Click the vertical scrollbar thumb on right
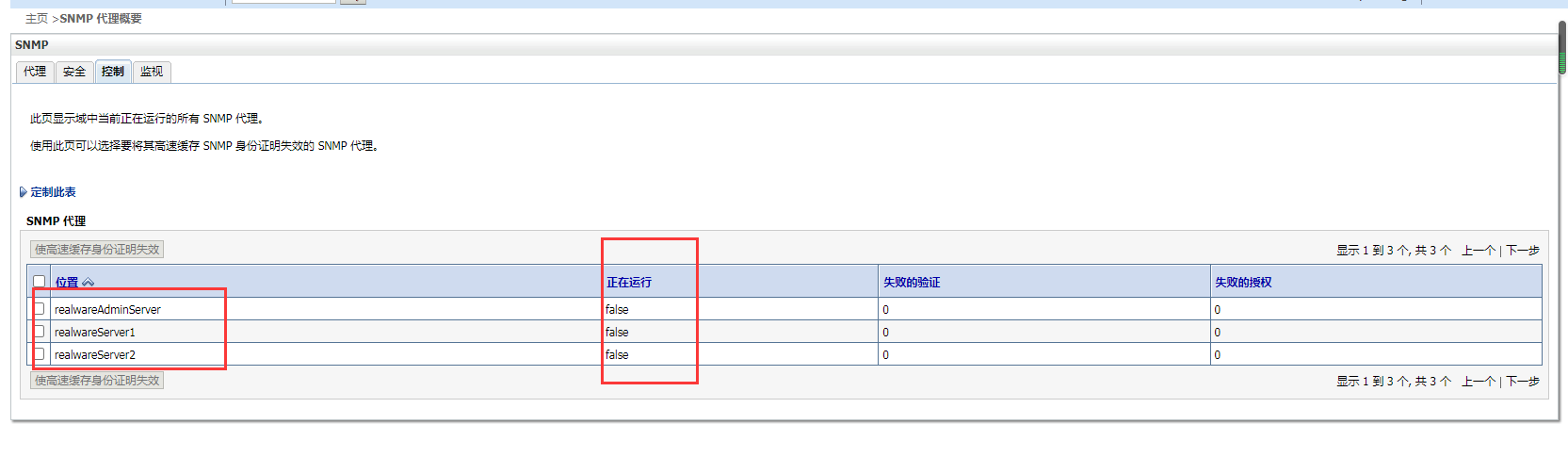 [1562, 47]
